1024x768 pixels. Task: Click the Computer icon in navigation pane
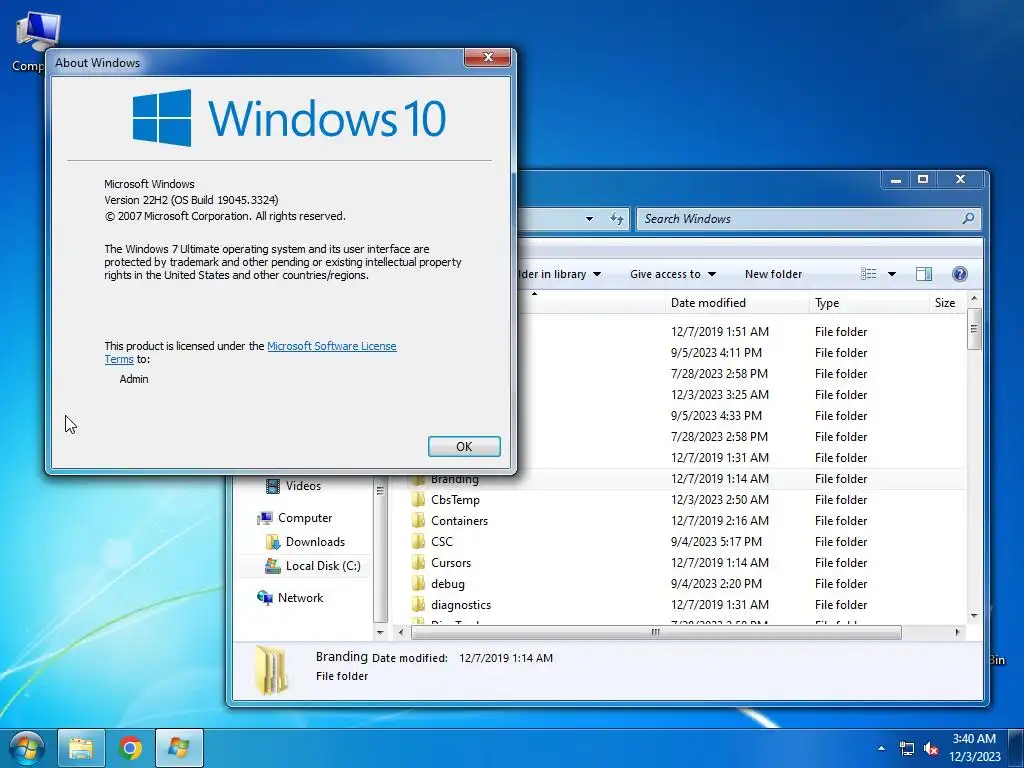pos(264,518)
